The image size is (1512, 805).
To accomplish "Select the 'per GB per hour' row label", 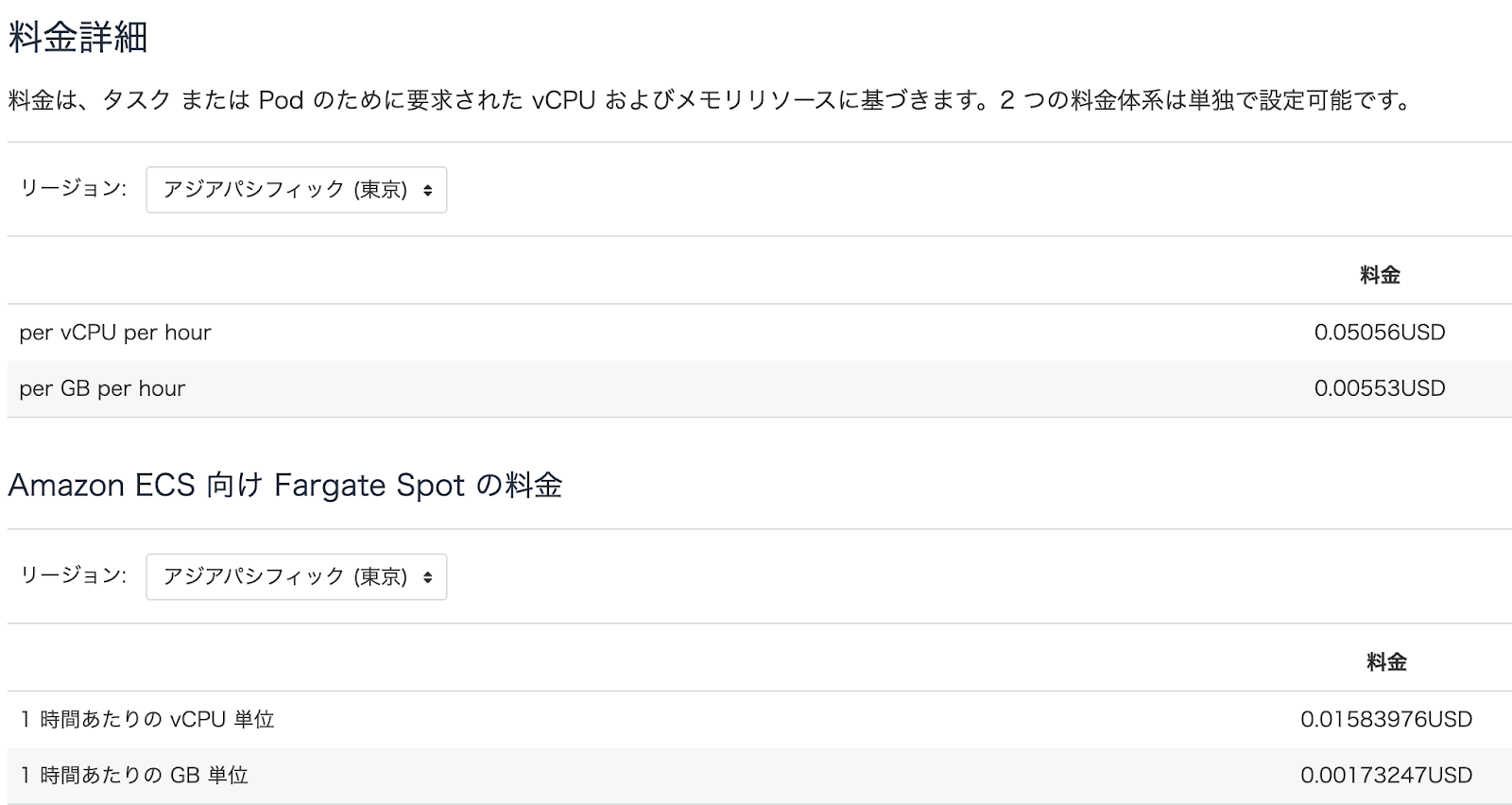I will click(x=102, y=388).
